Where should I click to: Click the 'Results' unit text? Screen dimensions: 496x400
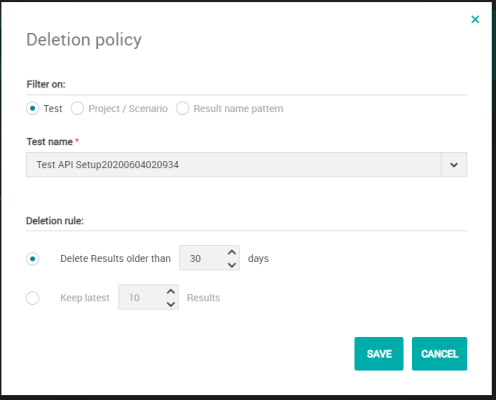click(x=203, y=298)
